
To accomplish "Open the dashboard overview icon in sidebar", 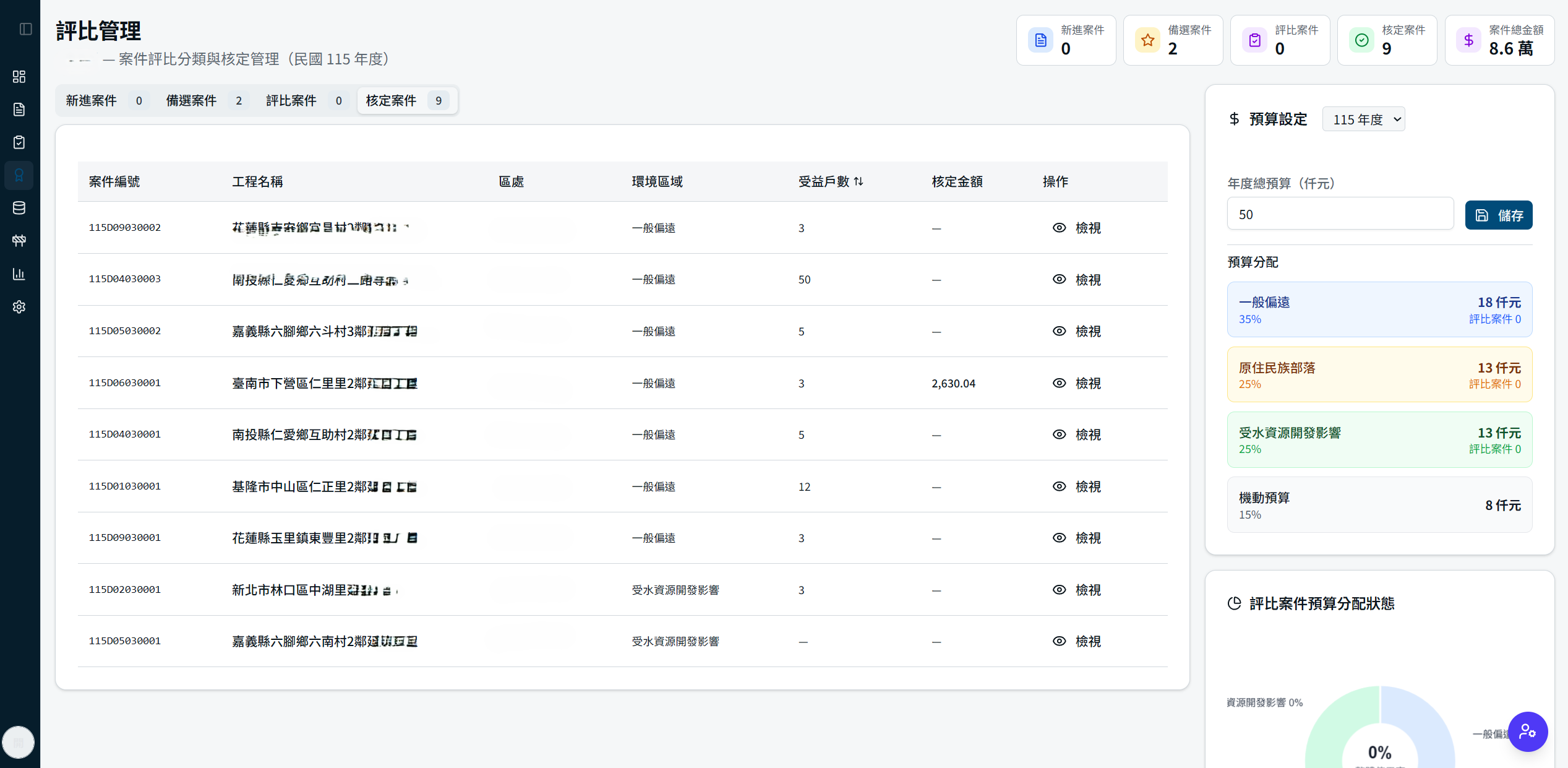I will [x=19, y=77].
